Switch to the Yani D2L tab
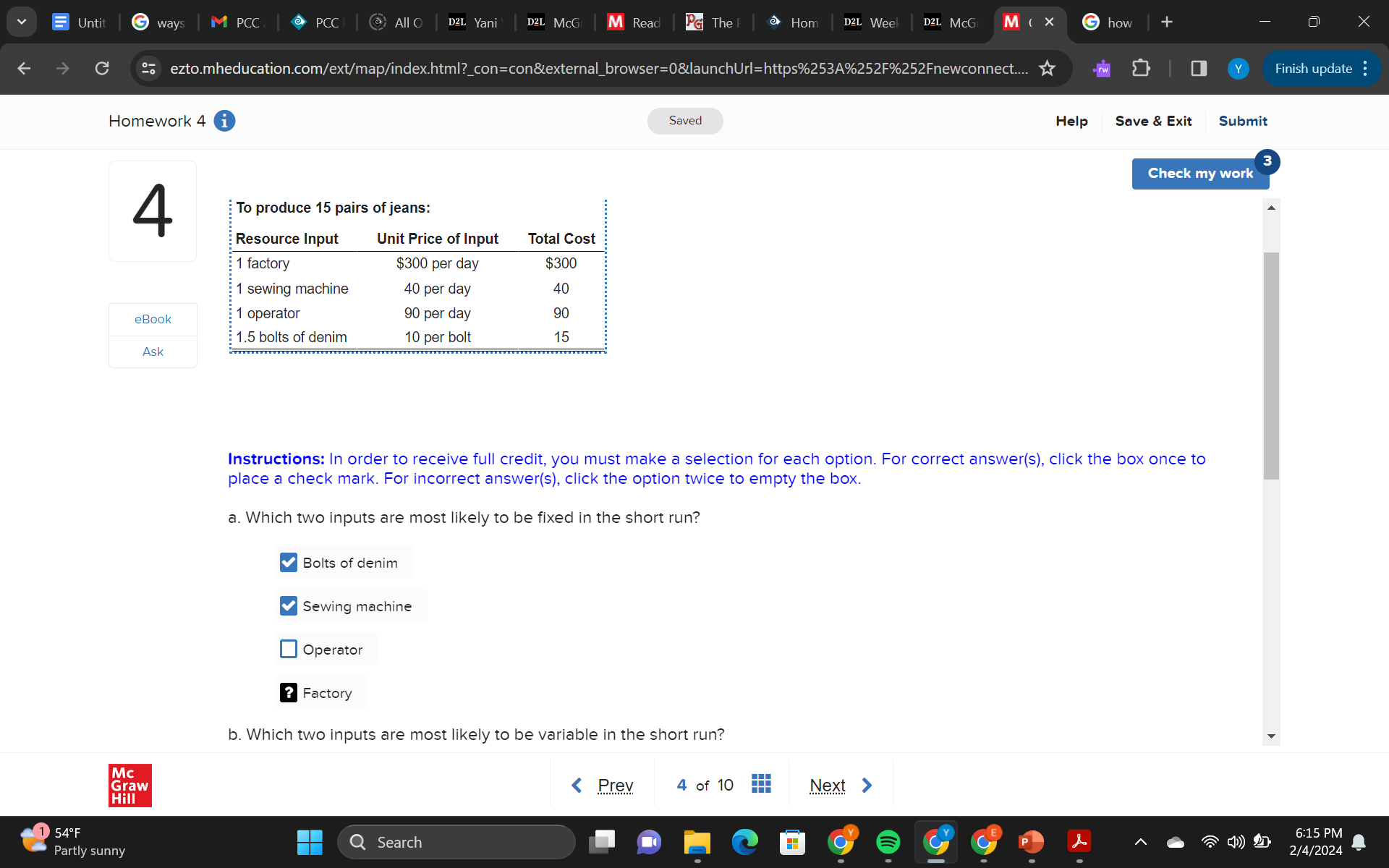This screenshot has width=1389, height=868. pyautogui.click(x=474, y=22)
